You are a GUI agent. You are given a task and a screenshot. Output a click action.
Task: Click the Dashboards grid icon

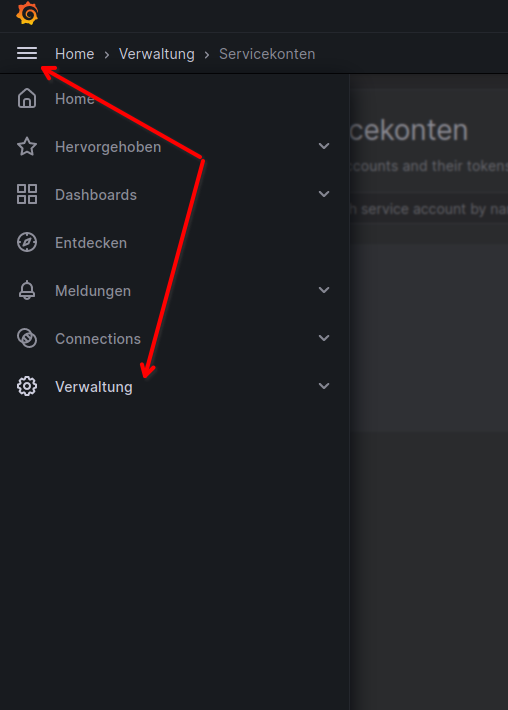coord(27,194)
